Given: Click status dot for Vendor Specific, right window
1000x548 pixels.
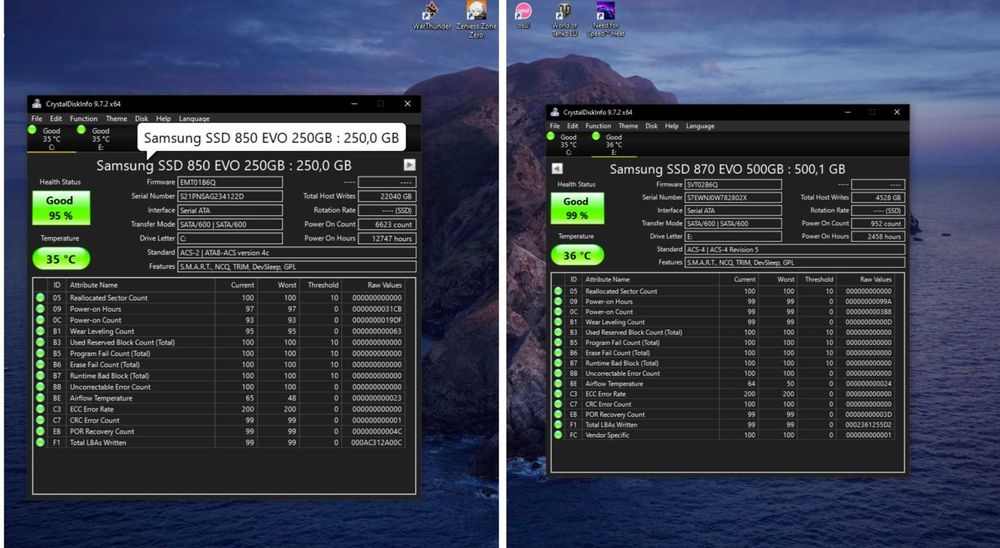Looking at the screenshot, I should [x=558, y=435].
